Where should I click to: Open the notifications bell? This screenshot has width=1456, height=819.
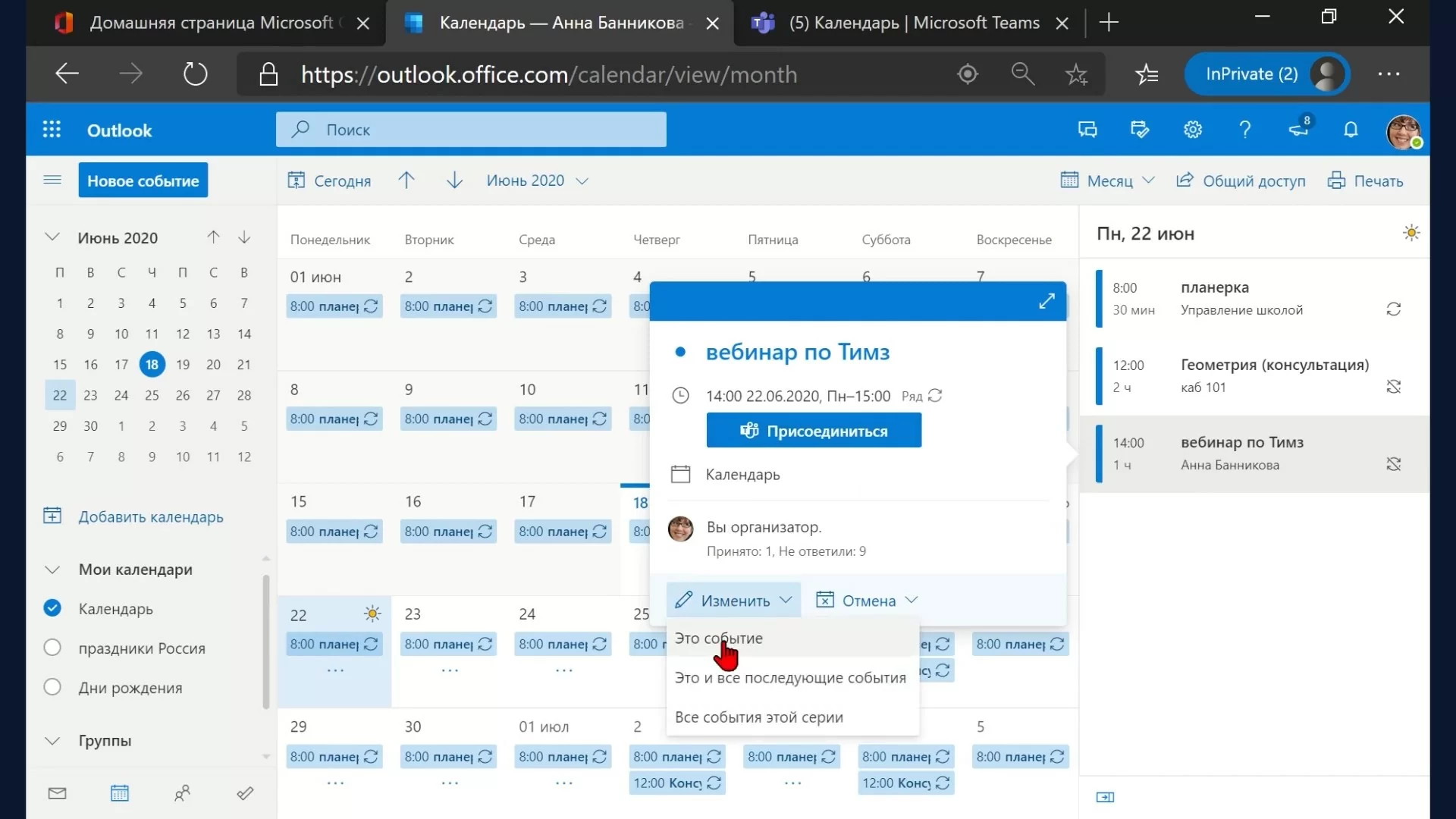tap(1351, 130)
